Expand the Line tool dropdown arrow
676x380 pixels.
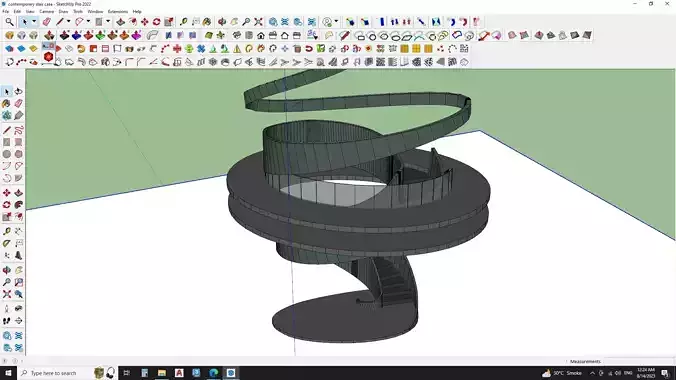(68, 22)
